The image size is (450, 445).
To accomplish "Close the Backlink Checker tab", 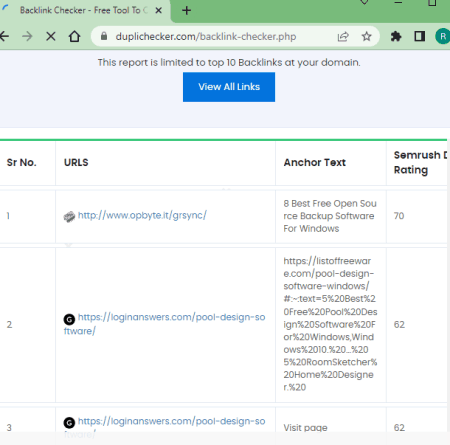I will tap(159, 10).
